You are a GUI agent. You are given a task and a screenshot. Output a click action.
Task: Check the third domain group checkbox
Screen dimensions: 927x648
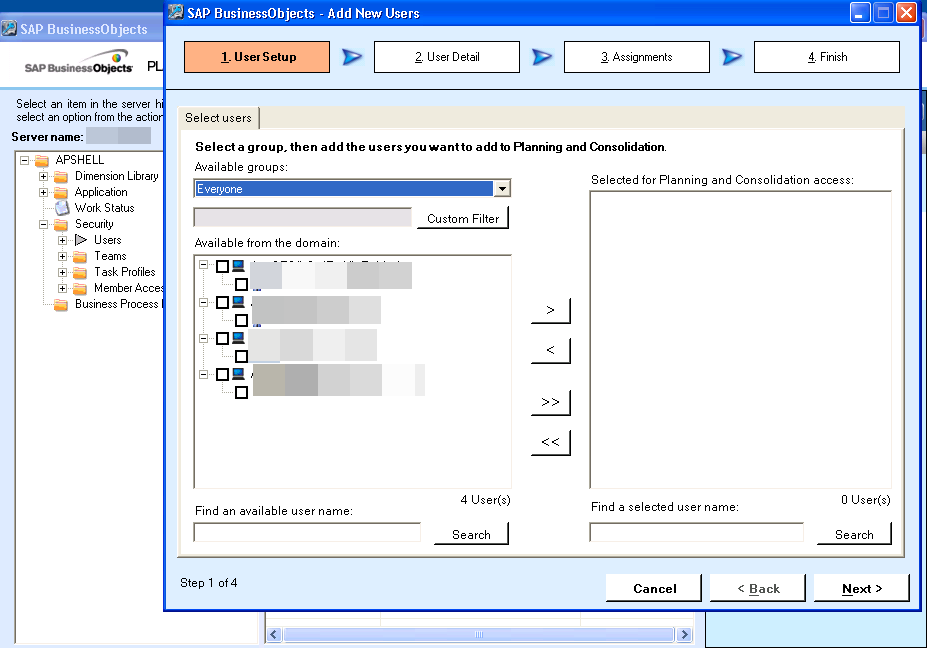point(222,338)
